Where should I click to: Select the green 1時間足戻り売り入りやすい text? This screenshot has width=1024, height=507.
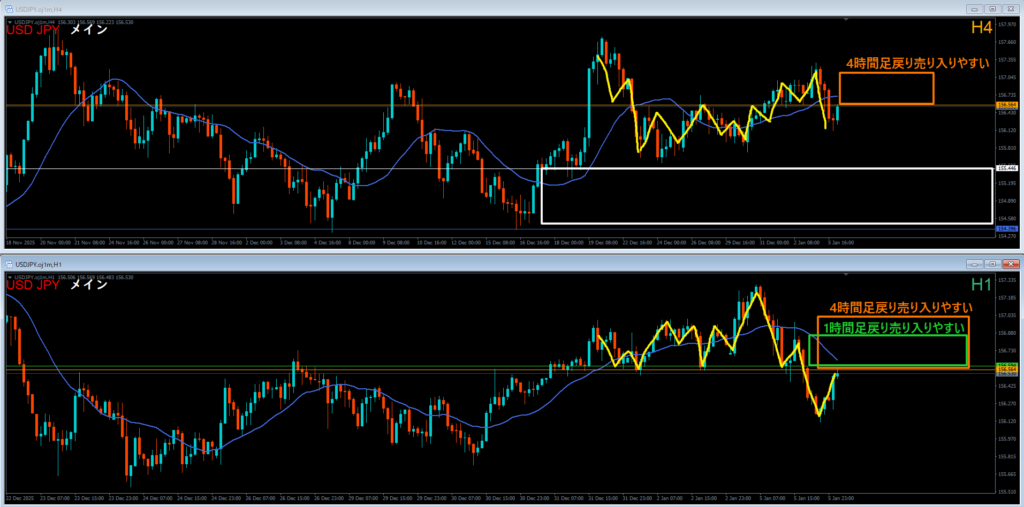coord(895,327)
